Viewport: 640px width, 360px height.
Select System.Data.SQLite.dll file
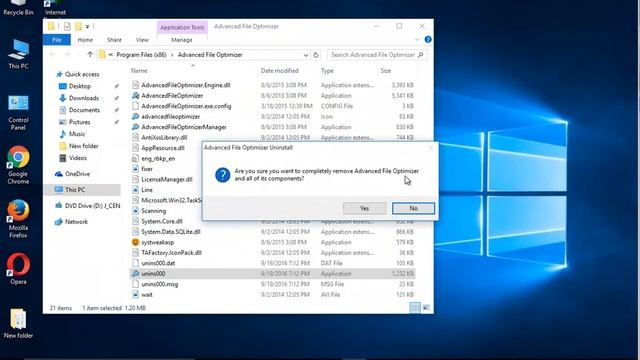coord(171,231)
